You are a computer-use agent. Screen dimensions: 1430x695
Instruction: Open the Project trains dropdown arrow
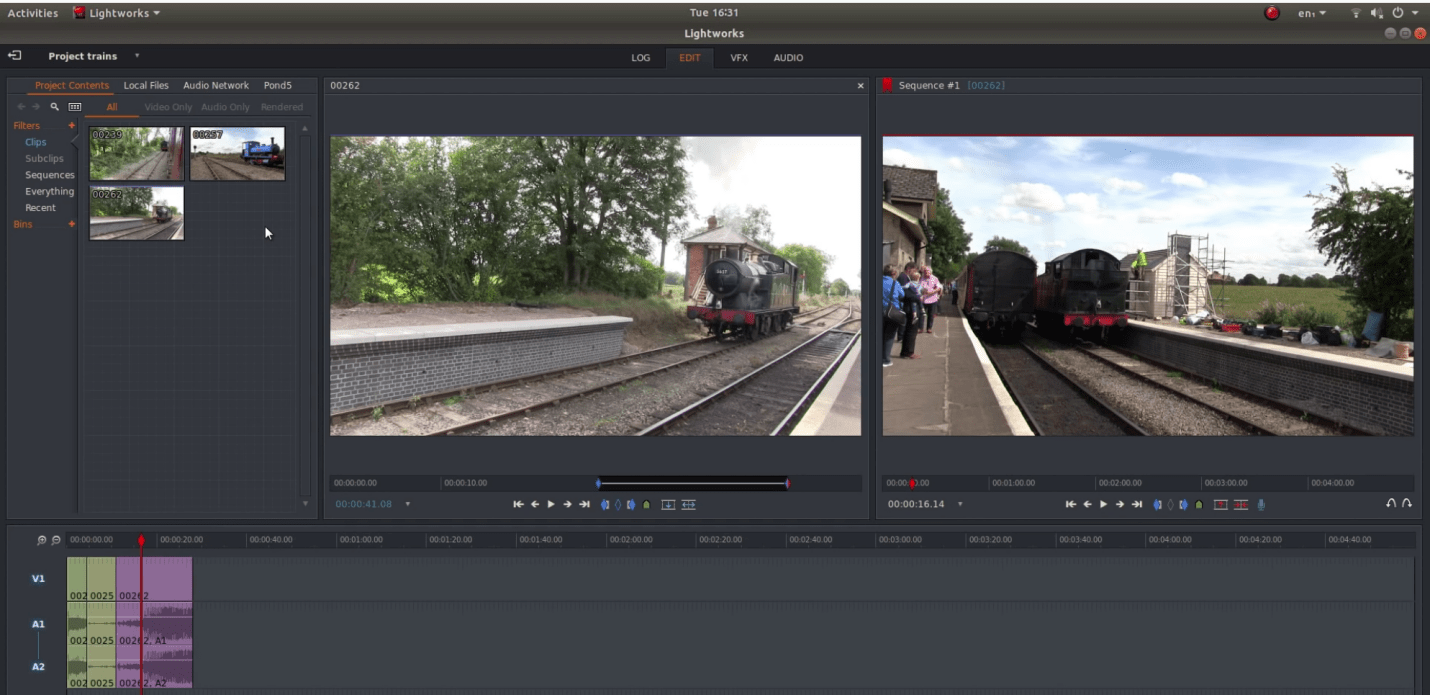click(x=137, y=56)
